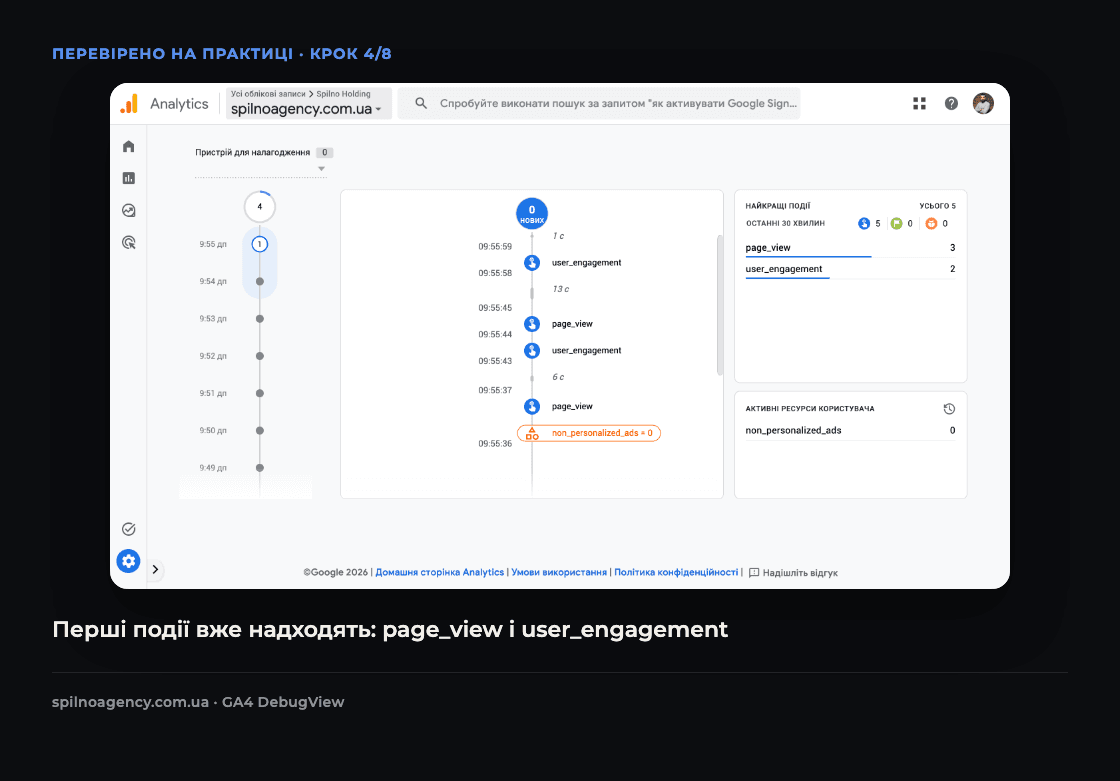This screenshot has width=1120, height=781.
Task: Select user_engagement in top events list
Action: pyautogui.click(x=850, y=269)
